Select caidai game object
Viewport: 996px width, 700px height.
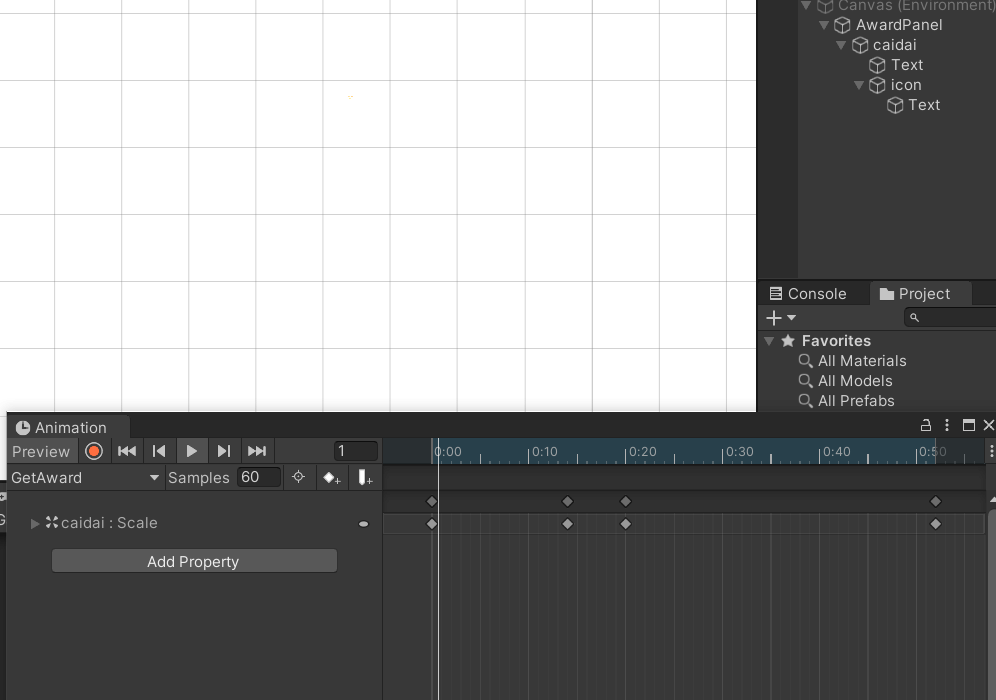point(894,45)
